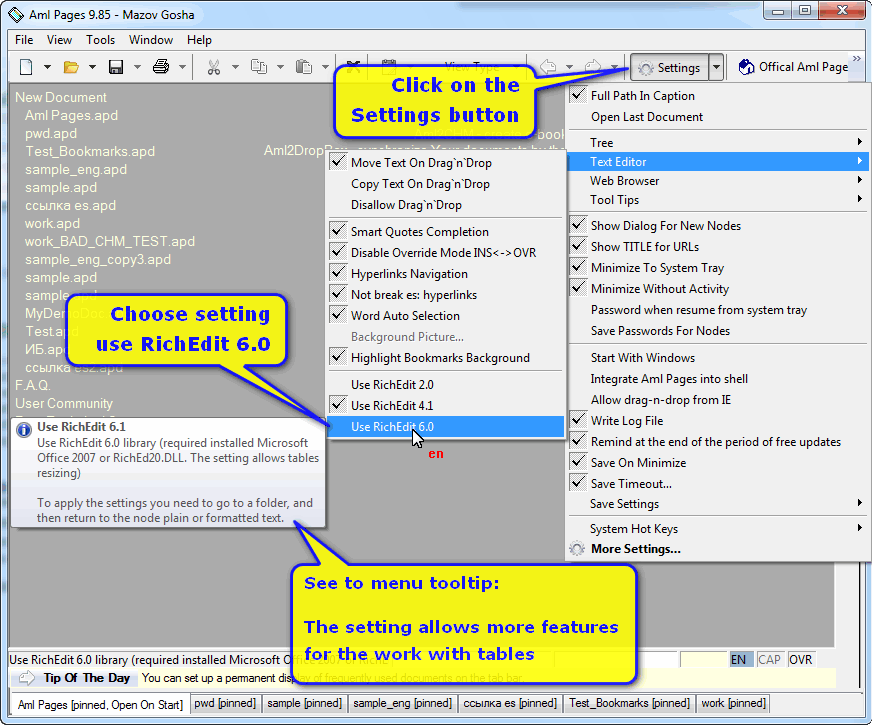Open dropdown arrow next to New document

point(47,67)
